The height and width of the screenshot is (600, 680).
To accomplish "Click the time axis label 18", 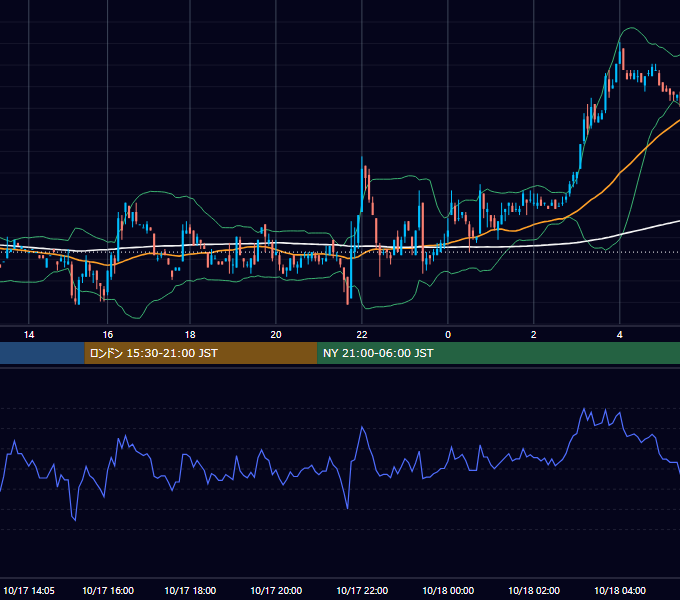I will click(190, 335).
